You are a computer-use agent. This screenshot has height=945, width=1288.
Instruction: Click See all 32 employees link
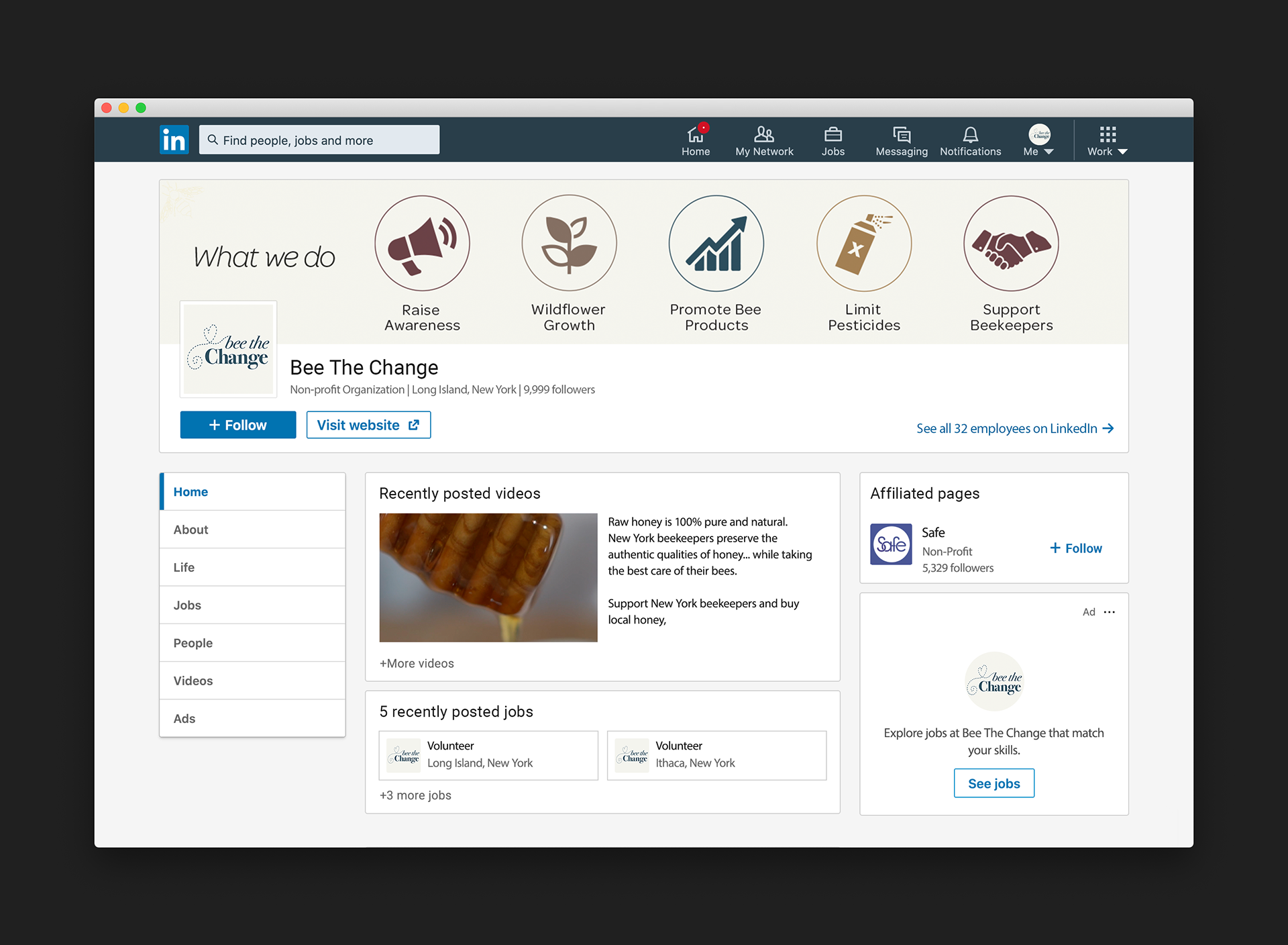click(x=1014, y=428)
